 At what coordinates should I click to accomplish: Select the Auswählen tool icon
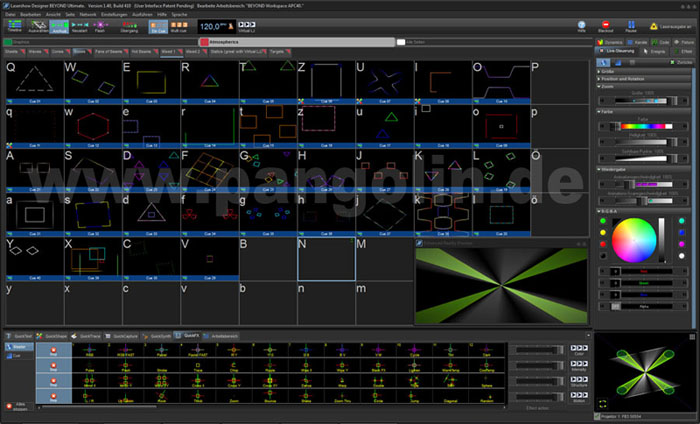pos(38,26)
